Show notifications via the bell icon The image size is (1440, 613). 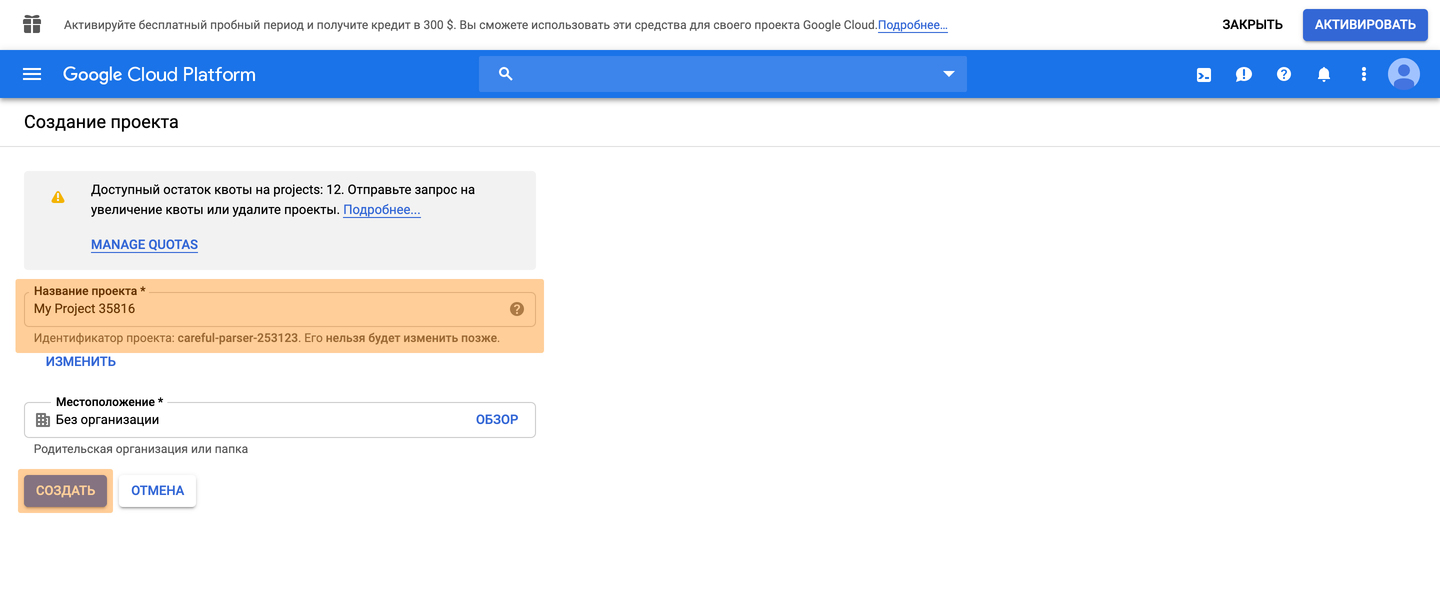pyautogui.click(x=1324, y=74)
